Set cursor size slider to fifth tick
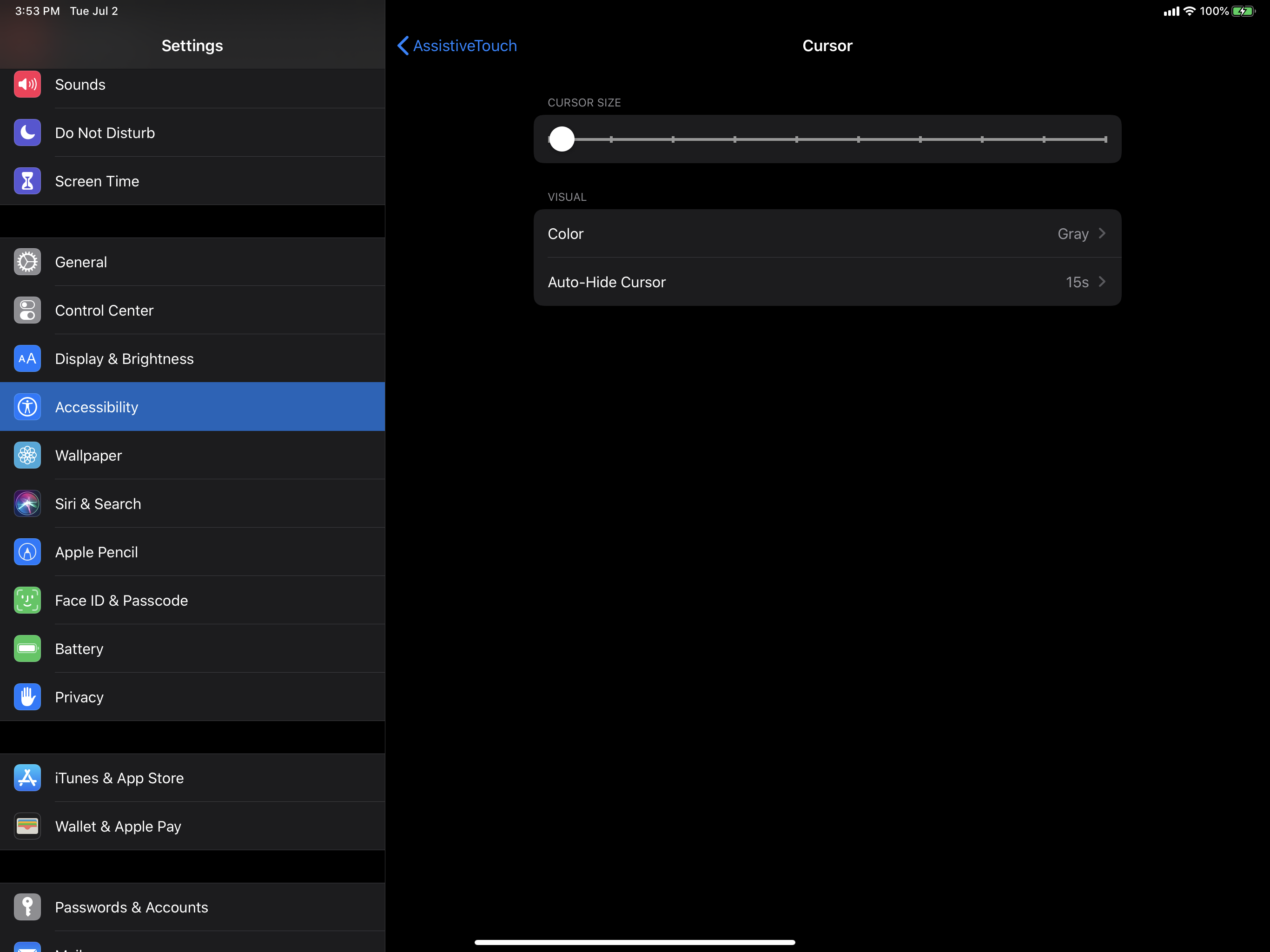The height and width of the screenshot is (952, 1270). pyautogui.click(x=796, y=139)
